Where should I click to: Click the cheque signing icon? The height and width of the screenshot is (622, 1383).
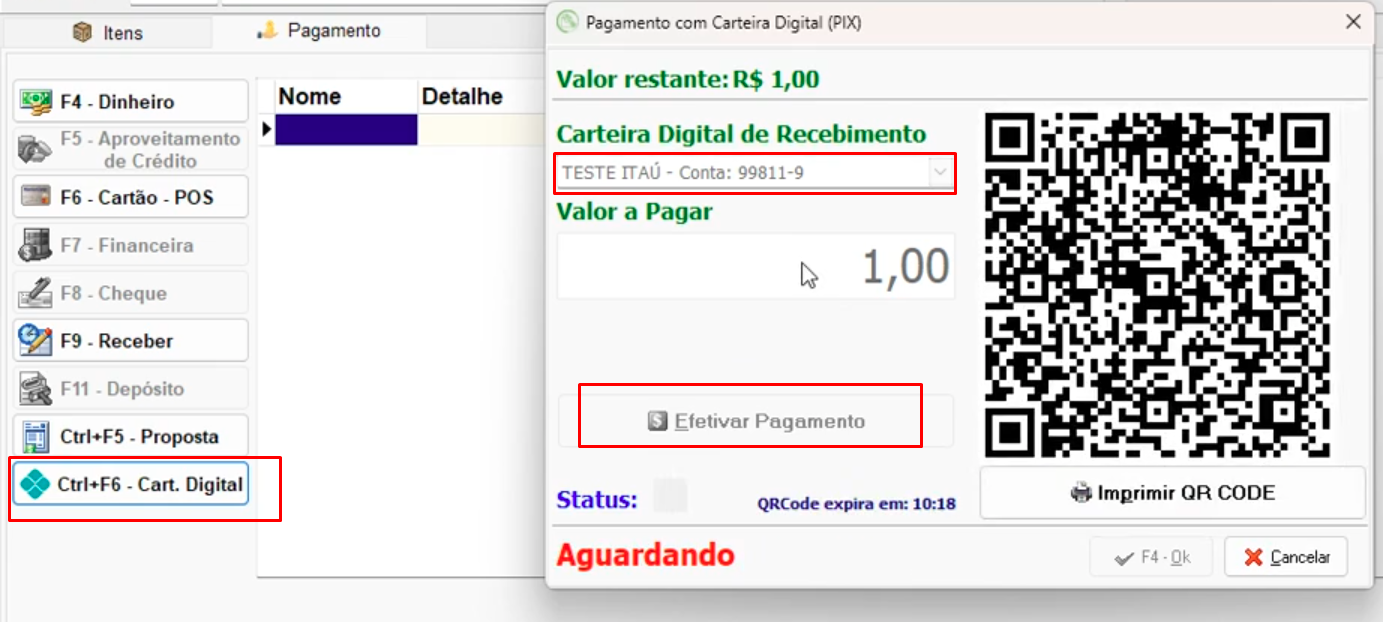click(x=36, y=293)
